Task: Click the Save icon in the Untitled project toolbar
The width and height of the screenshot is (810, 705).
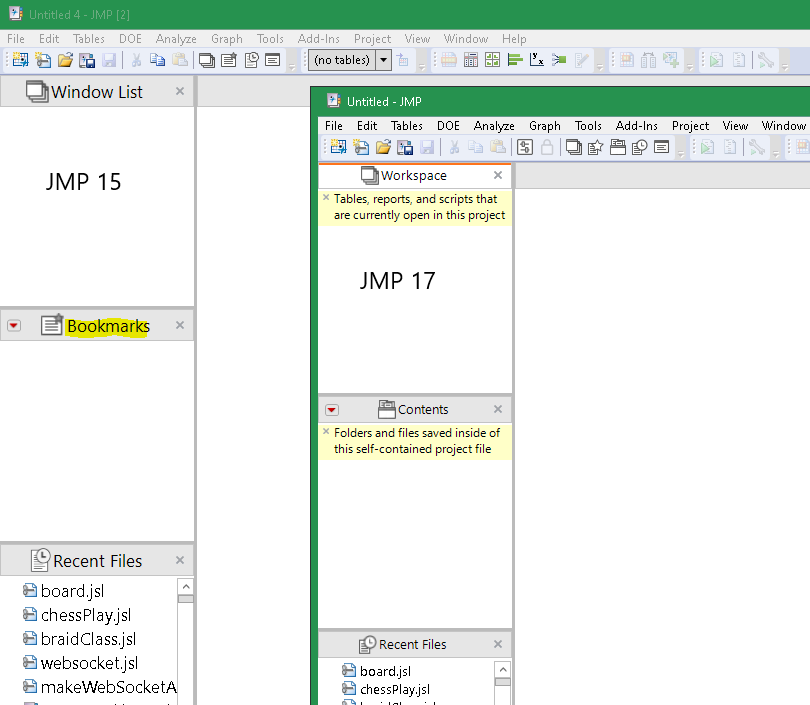Action: pyautogui.click(x=427, y=146)
